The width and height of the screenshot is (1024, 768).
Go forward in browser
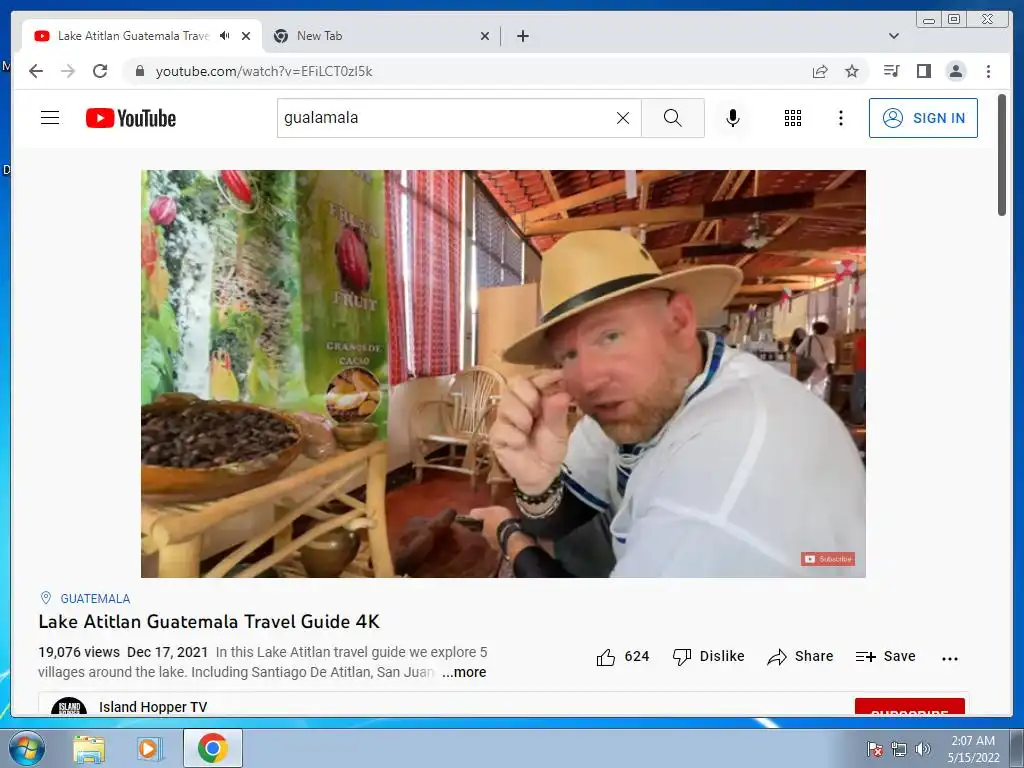(x=68, y=71)
